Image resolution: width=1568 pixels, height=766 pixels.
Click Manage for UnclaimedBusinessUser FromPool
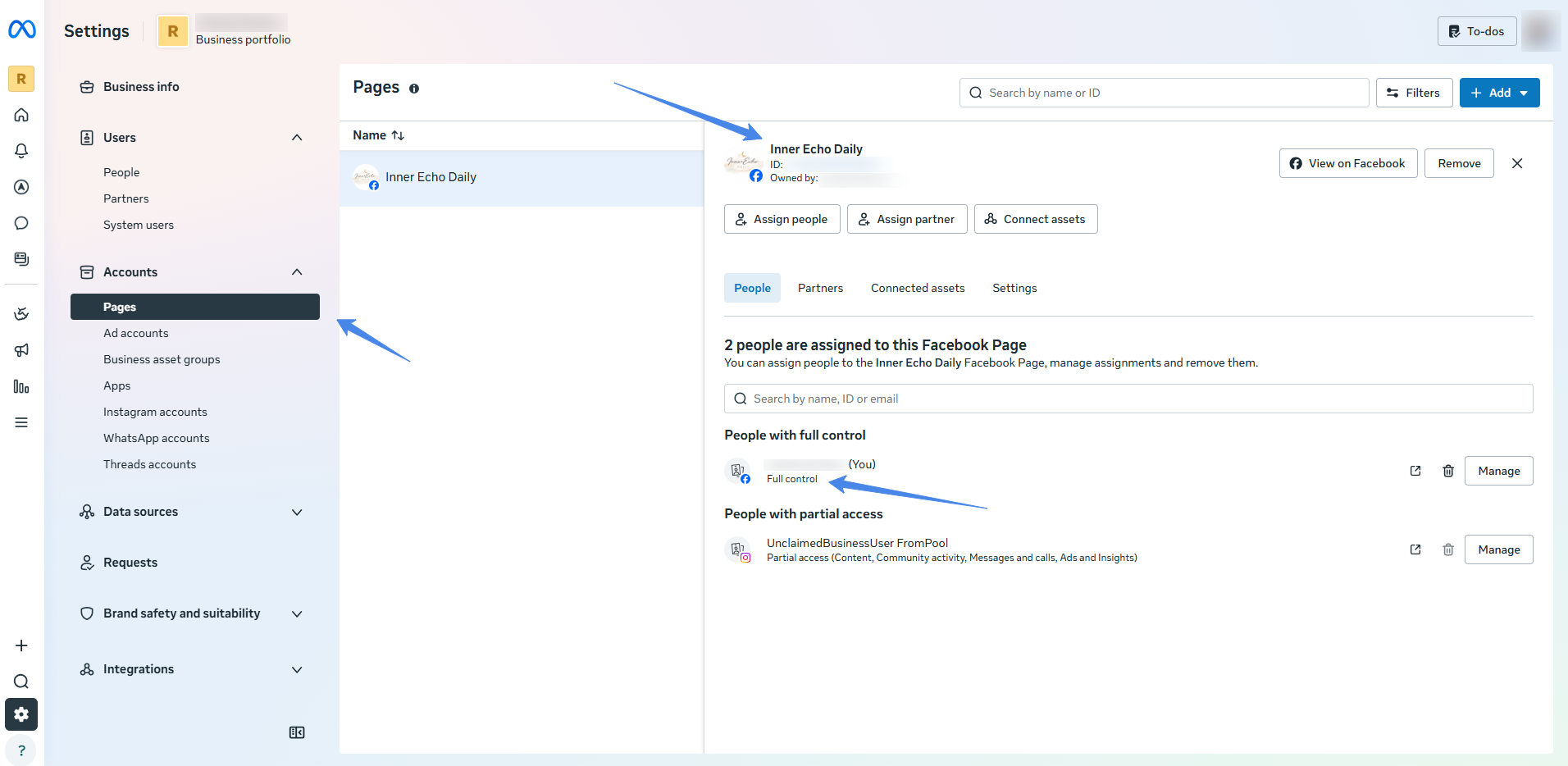point(1499,549)
